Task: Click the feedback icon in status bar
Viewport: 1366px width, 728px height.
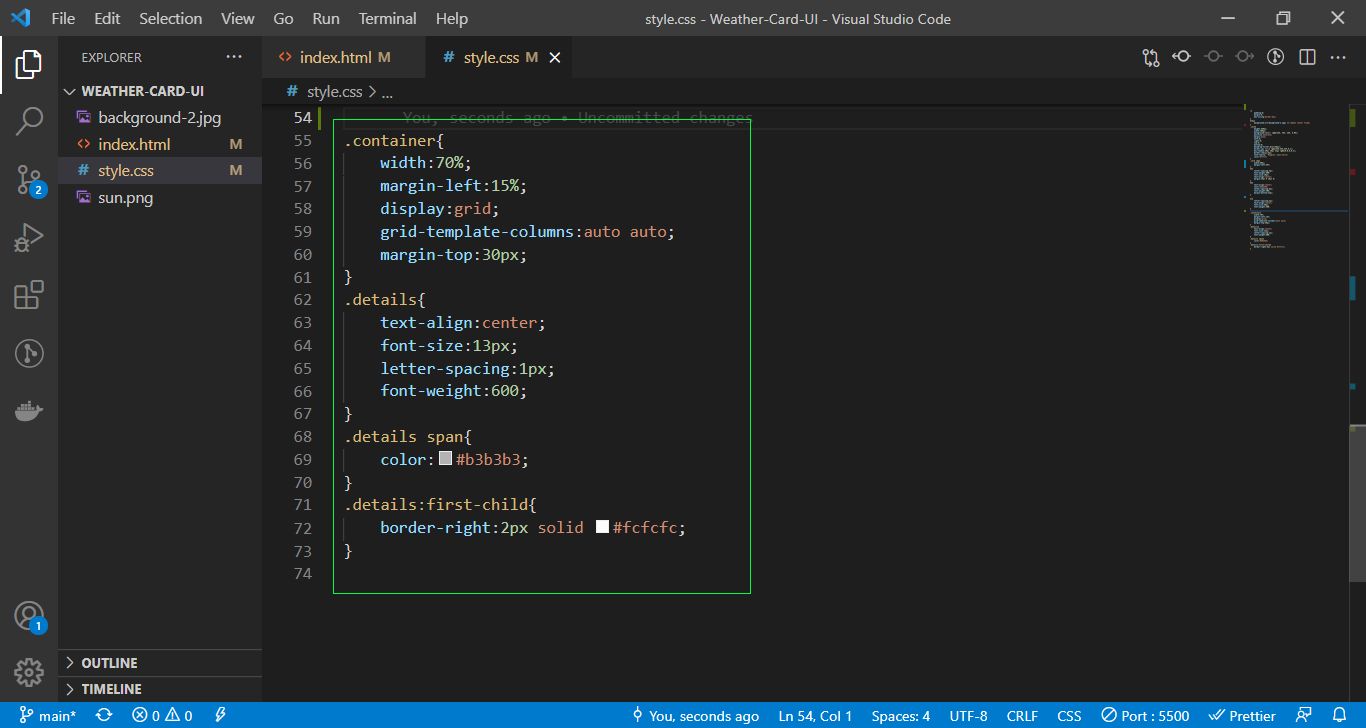Action: coord(1304,715)
